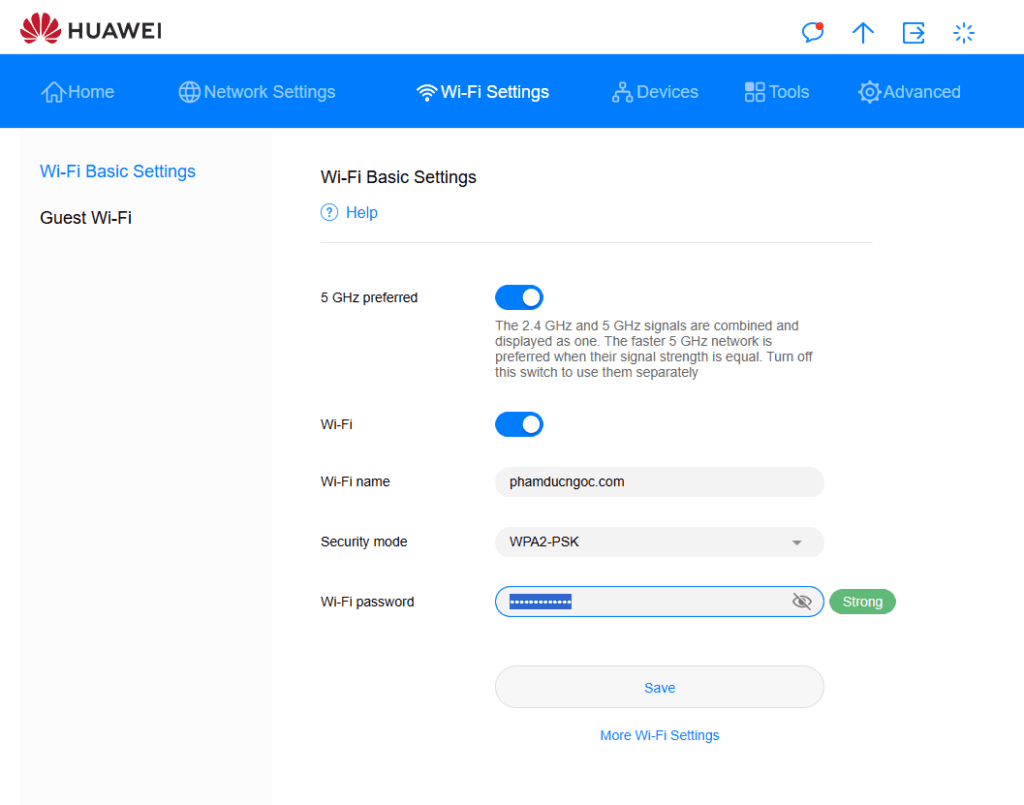Open the Tools tab
The width and height of the screenshot is (1024, 805).
(x=776, y=92)
